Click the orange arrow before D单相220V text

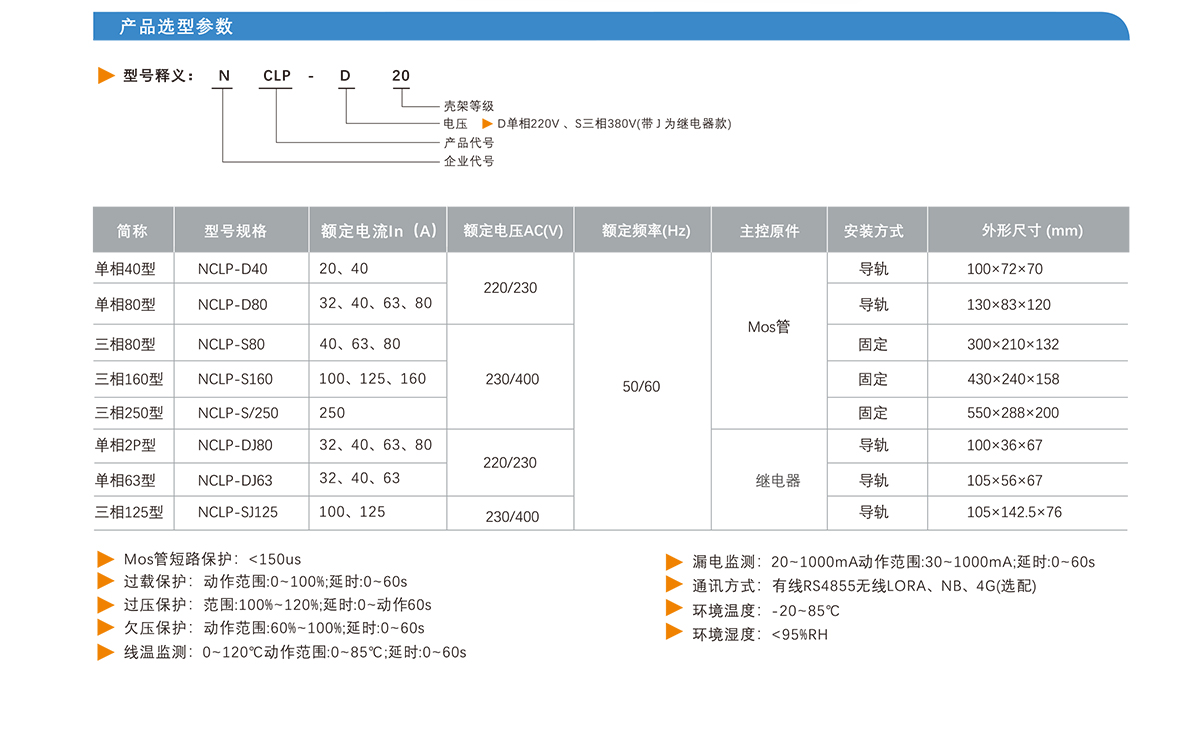[x=487, y=124]
